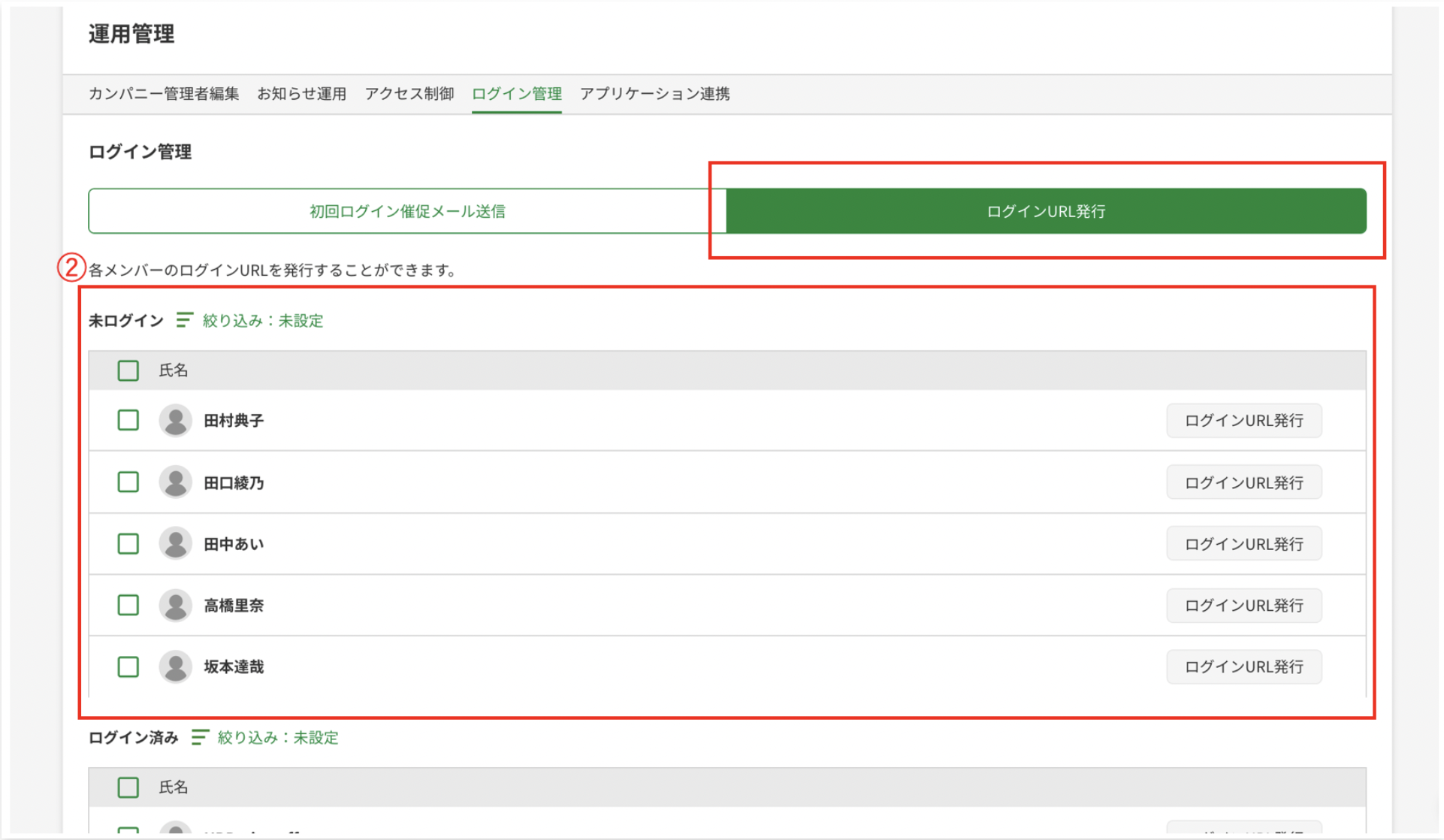Click filter icon beside 未ログイン
This screenshot has width=1444, height=840.
[x=184, y=321]
